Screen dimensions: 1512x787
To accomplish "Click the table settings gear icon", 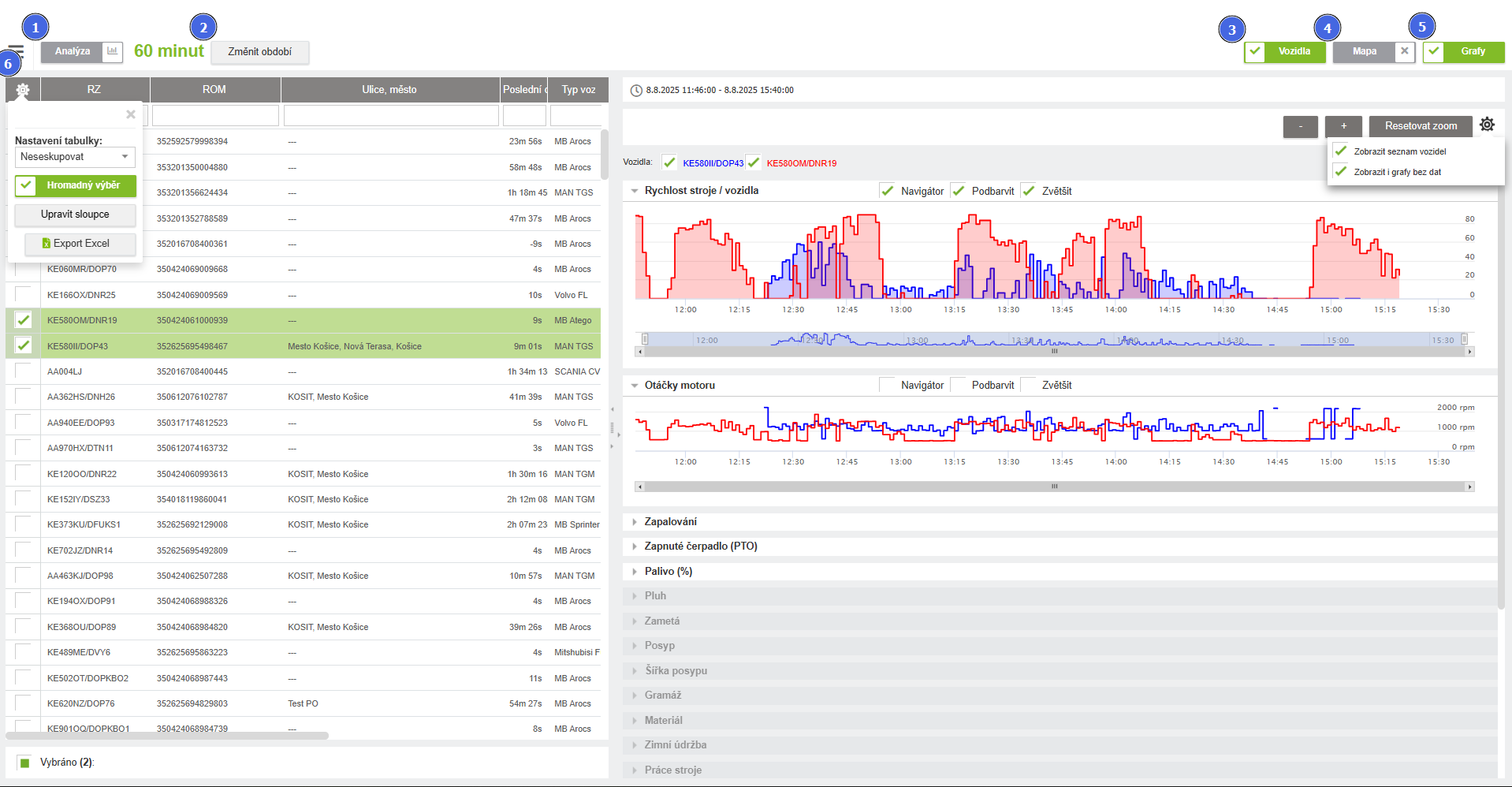I will click(23, 90).
